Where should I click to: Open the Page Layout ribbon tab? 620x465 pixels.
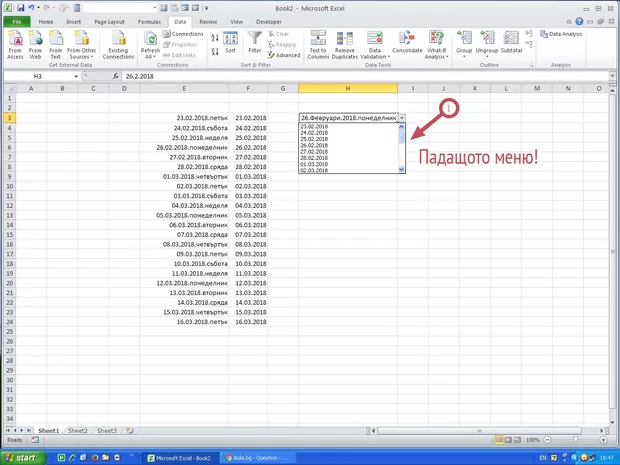(x=109, y=20)
